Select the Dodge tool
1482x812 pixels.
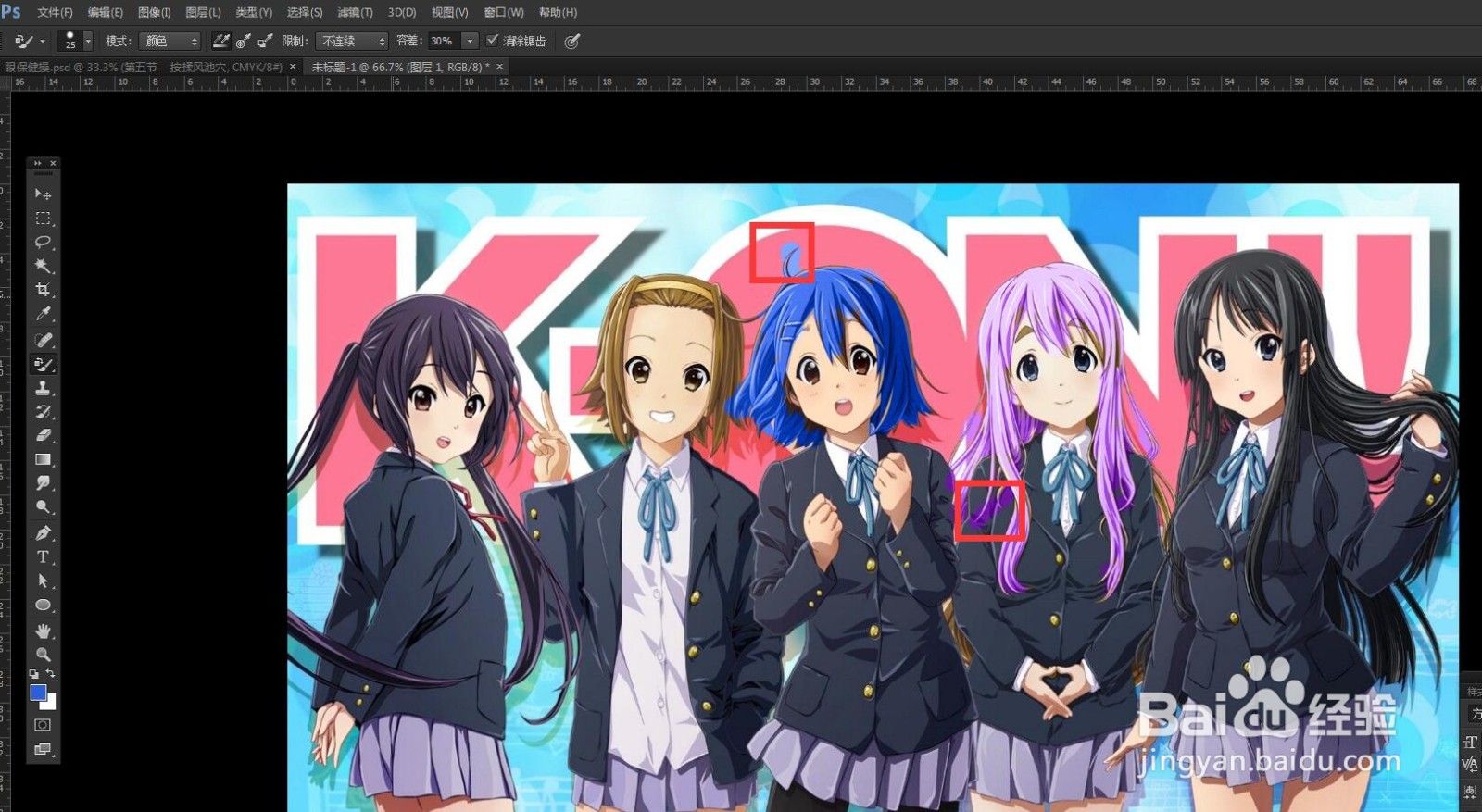[x=43, y=507]
